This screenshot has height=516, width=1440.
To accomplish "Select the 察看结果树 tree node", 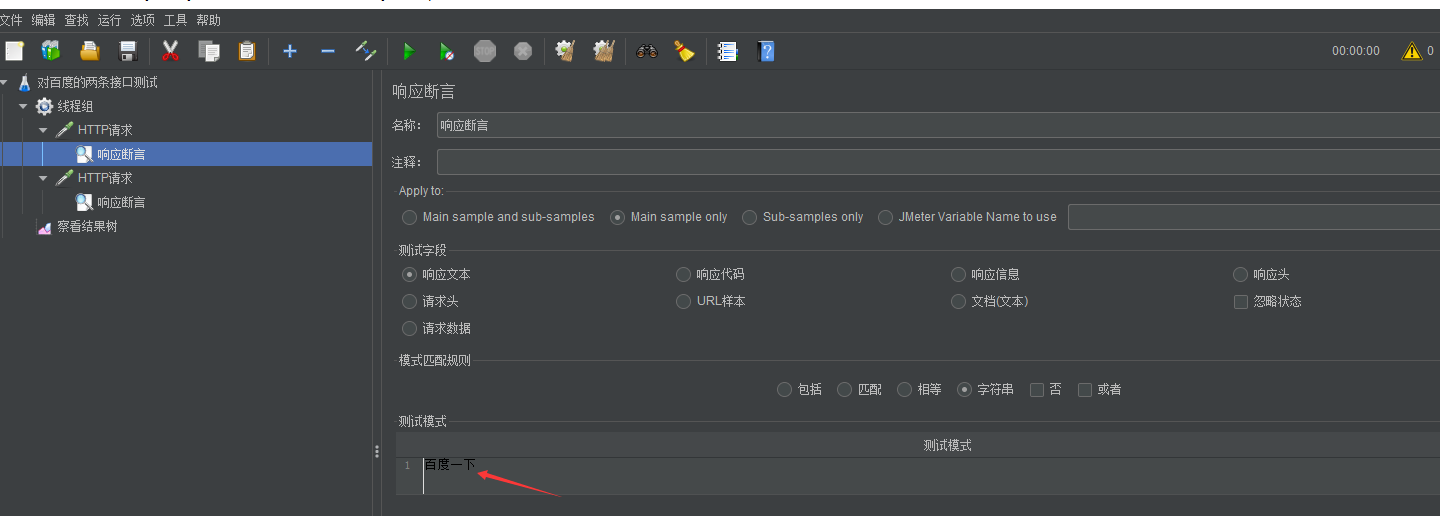I will pyautogui.click(x=87, y=226).
